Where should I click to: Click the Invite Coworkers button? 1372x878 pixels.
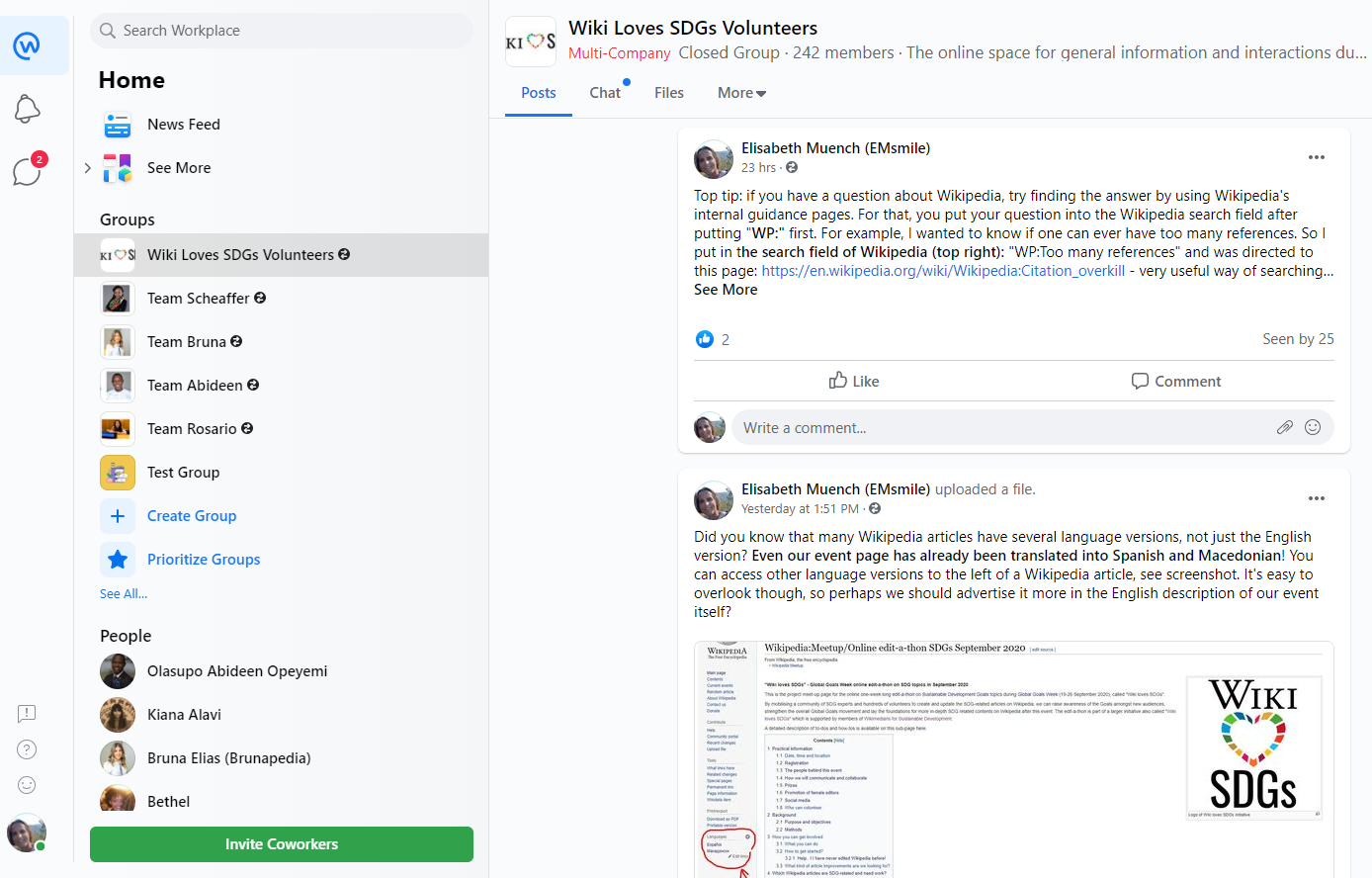coord(282,844)
